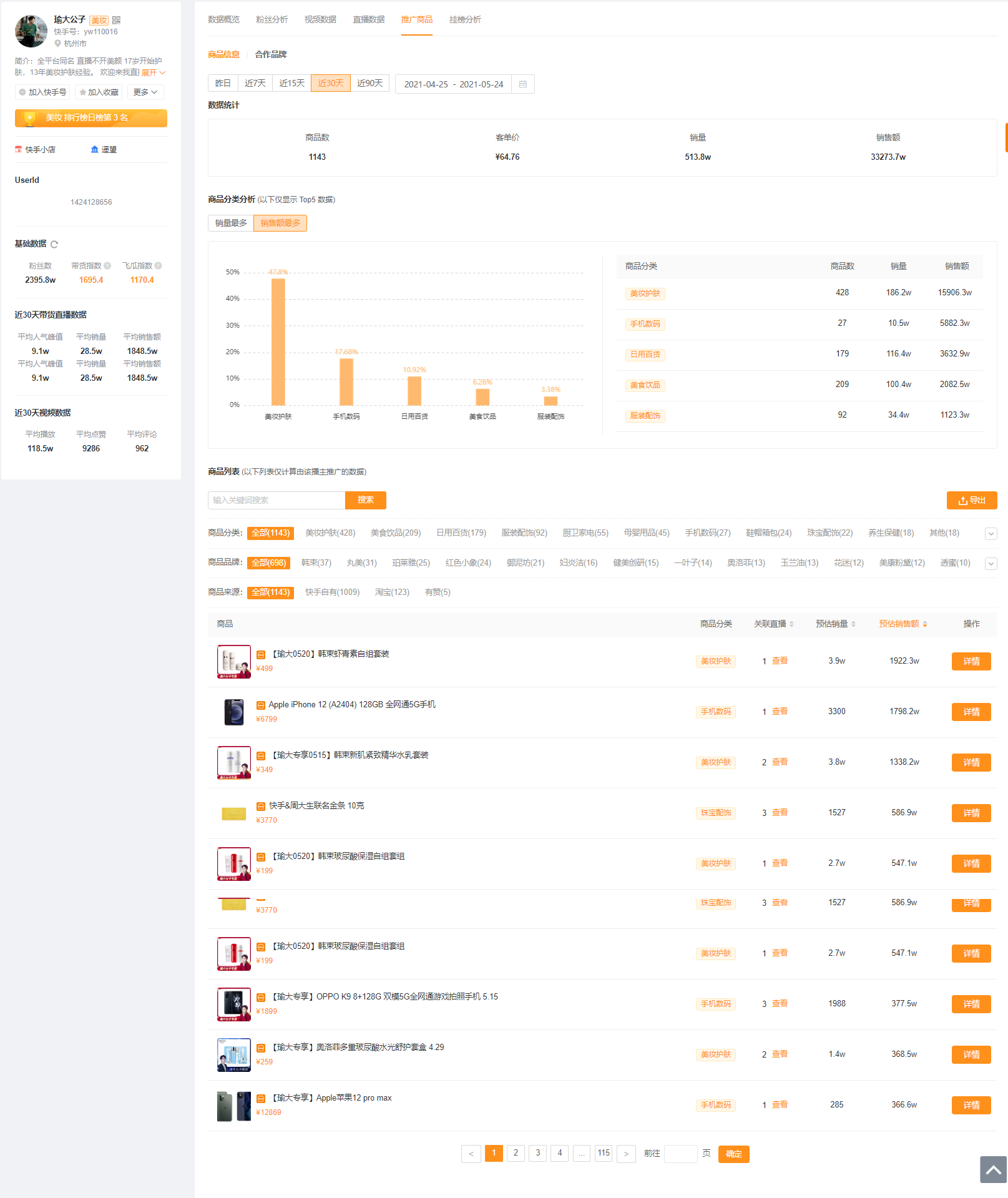Open thumbnail of 快手&周大生联名金条 10克
This screenshot has height=1198, width=1008.
pos(234,813)
